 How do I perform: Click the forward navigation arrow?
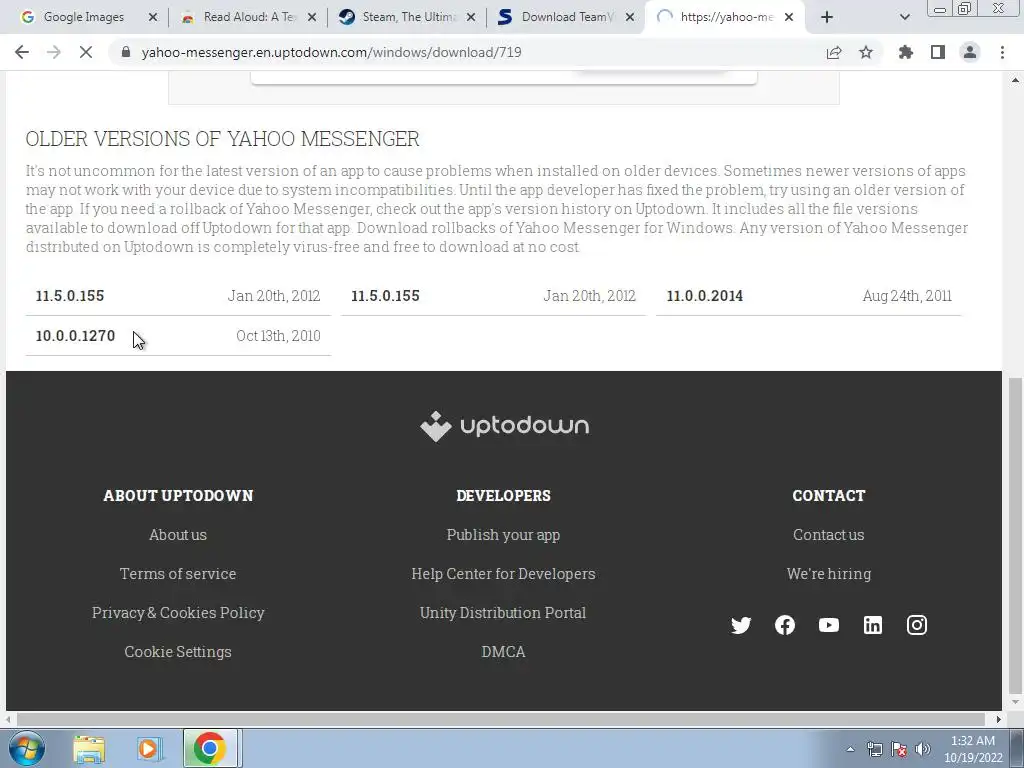54,52
